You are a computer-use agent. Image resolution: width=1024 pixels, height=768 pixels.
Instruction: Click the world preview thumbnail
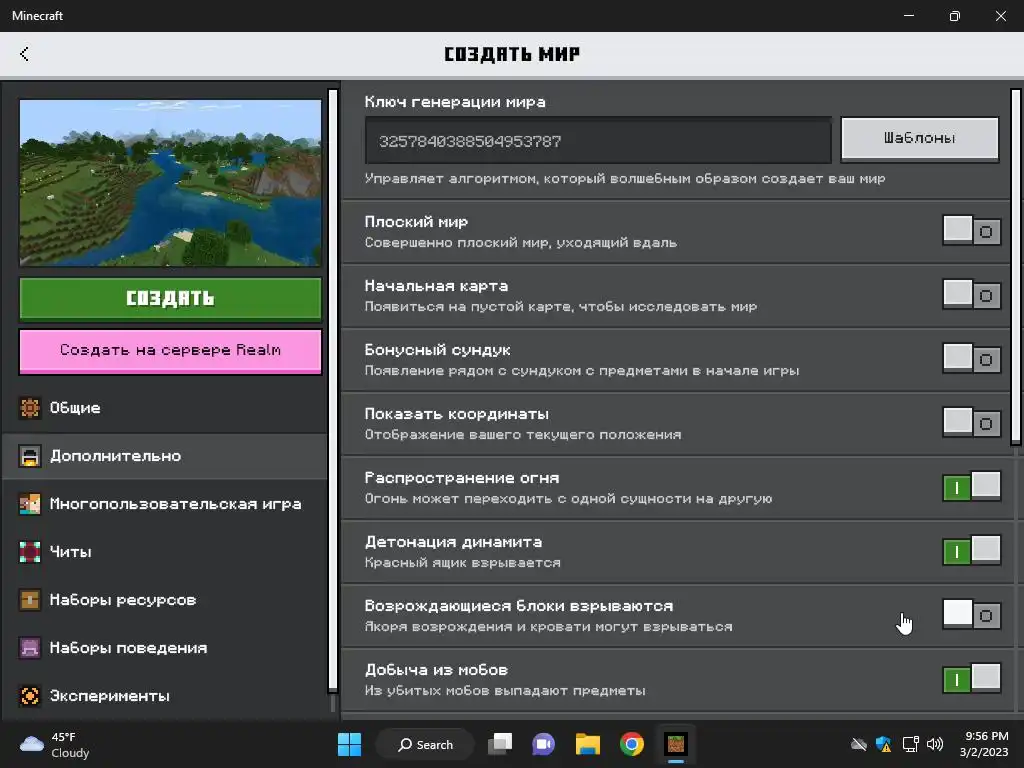coord(170,183)
